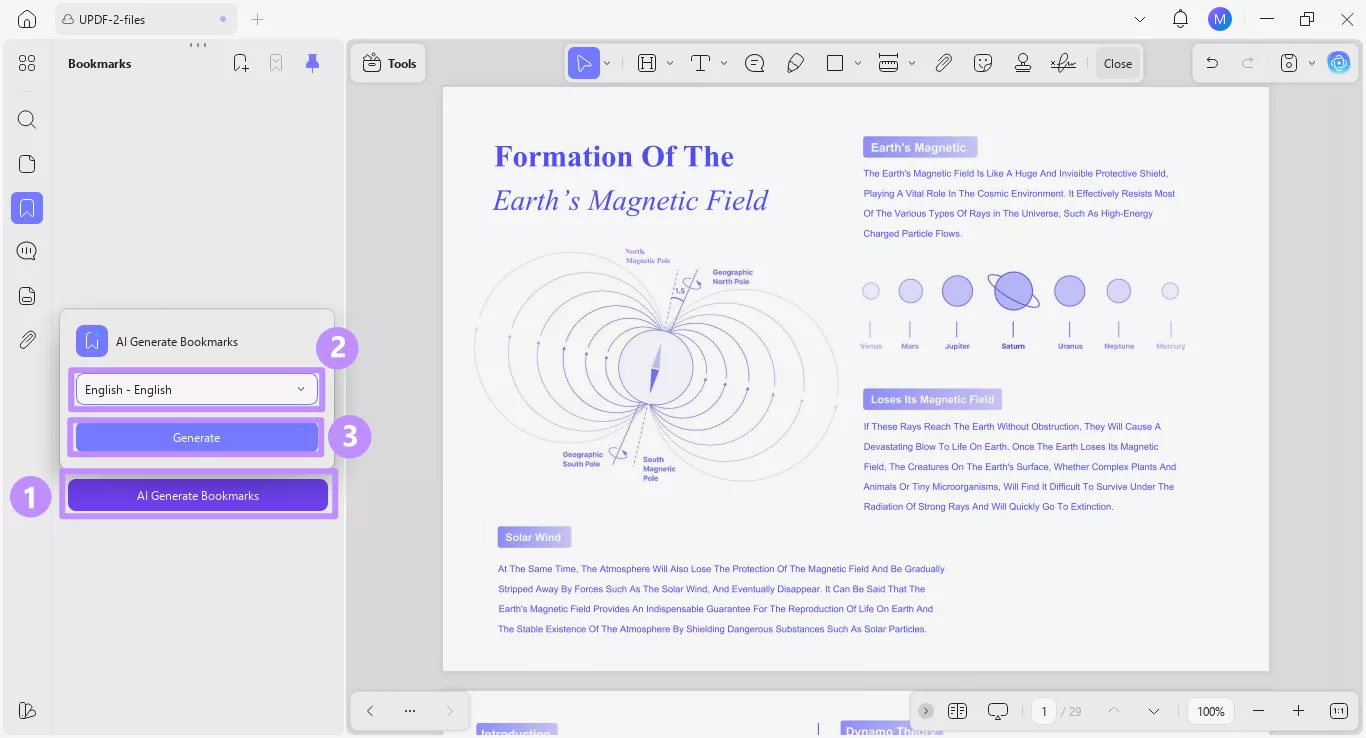
Task: Click the Earth's Magnetic heading in document
Action: click(x=919, y=147)
